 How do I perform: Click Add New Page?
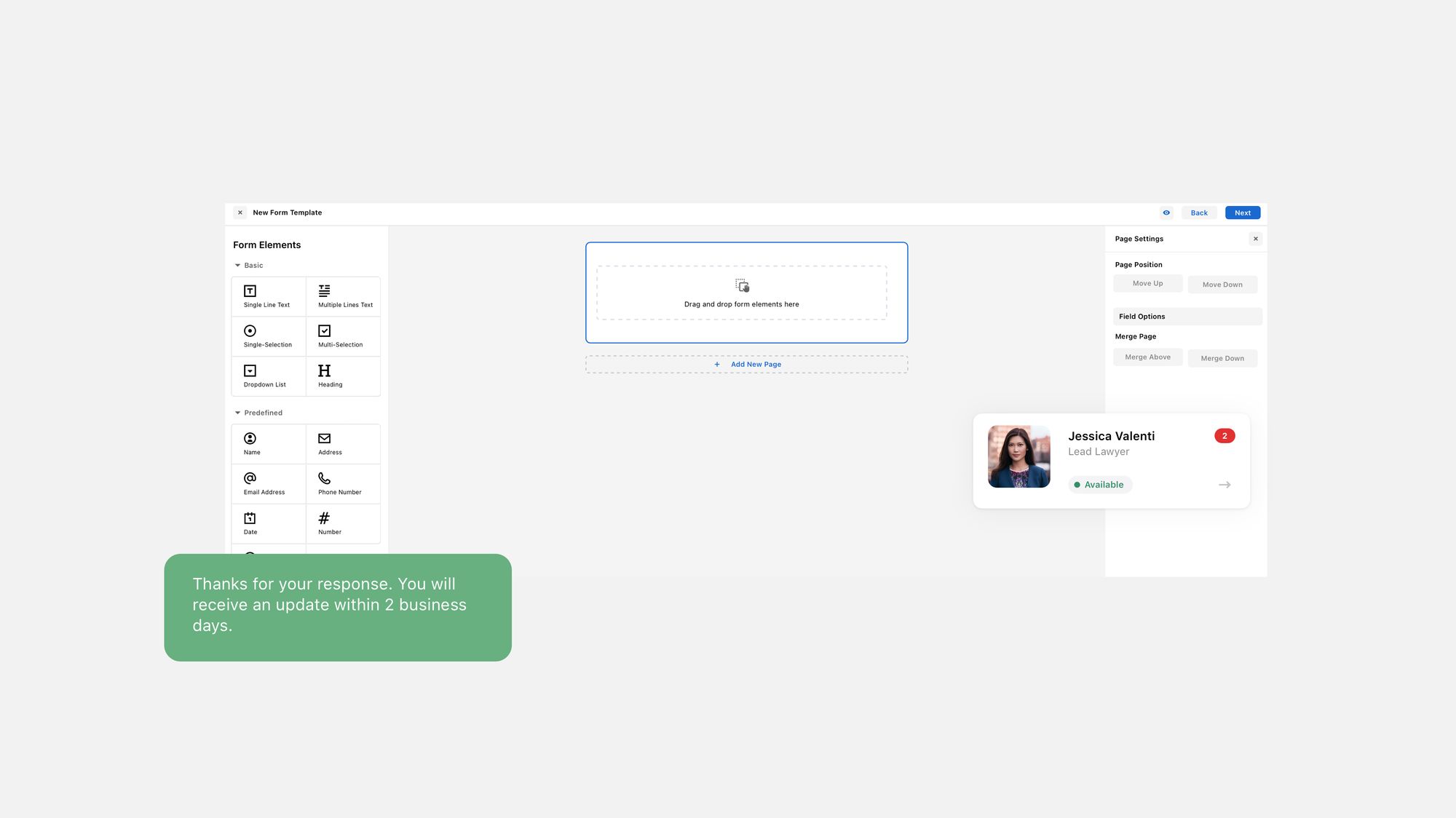point(746,364)
